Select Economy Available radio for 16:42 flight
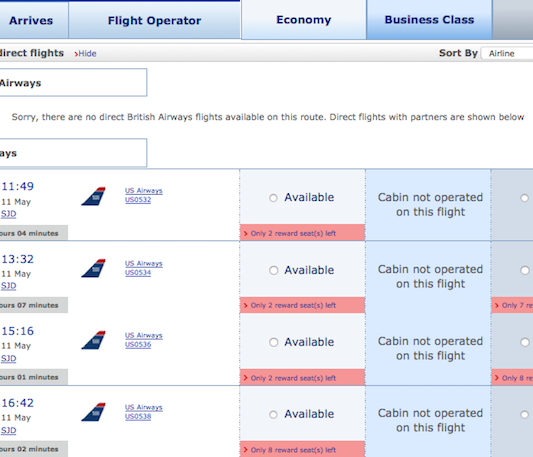 pos(273,414)
